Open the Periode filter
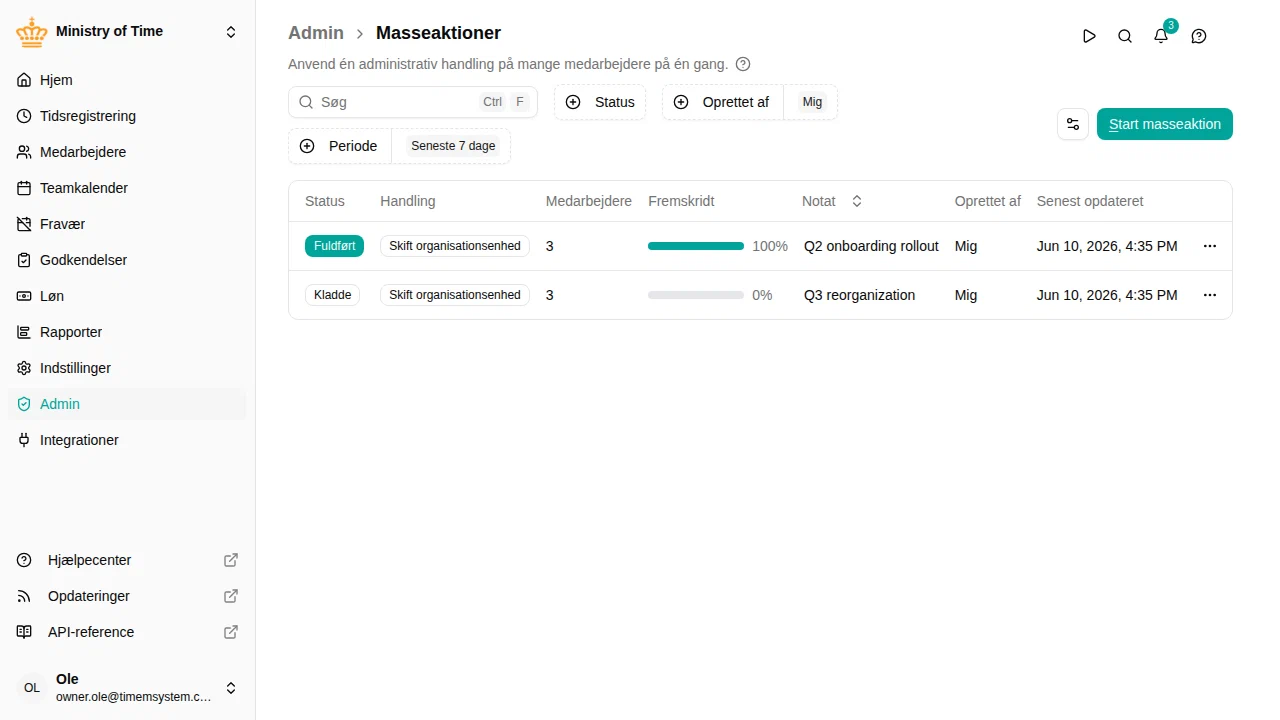Screen dimensions: 1280x720 [x=340, y=146]
